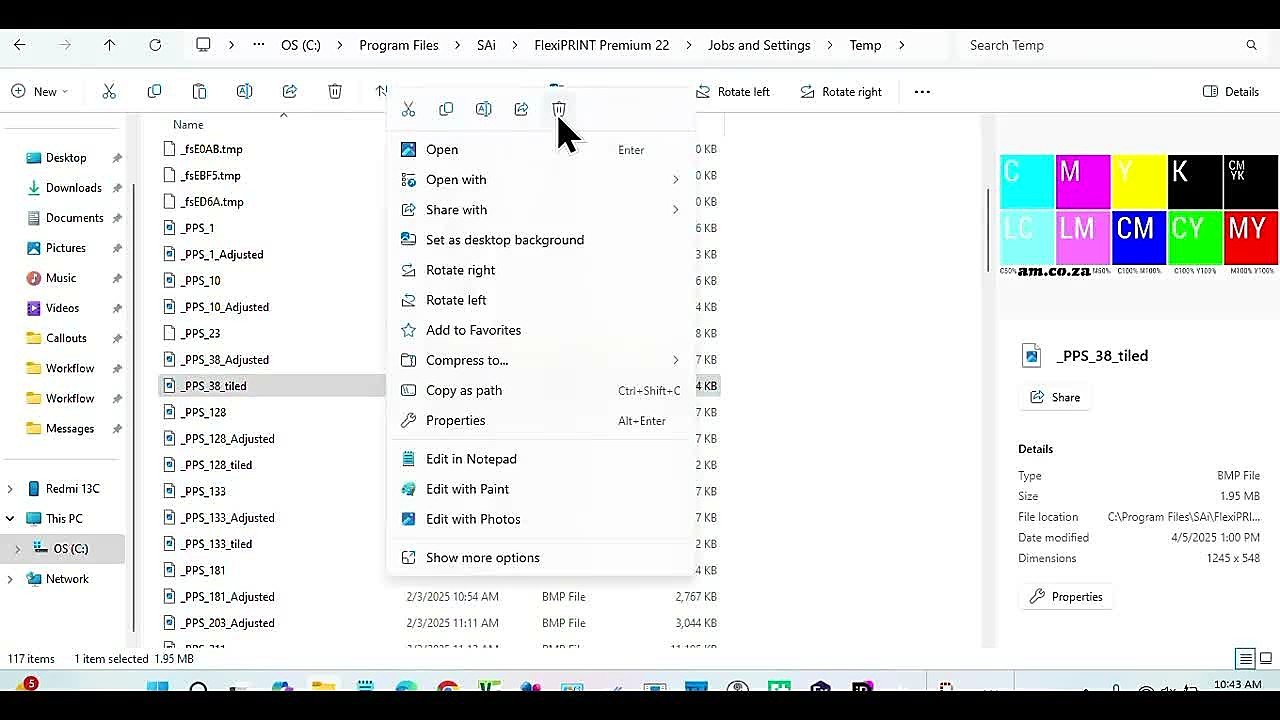Click the Paste clipboard icon in the Explorer toolbar
The width and height of the screenshot is (1280, 720).
(199, 91)
